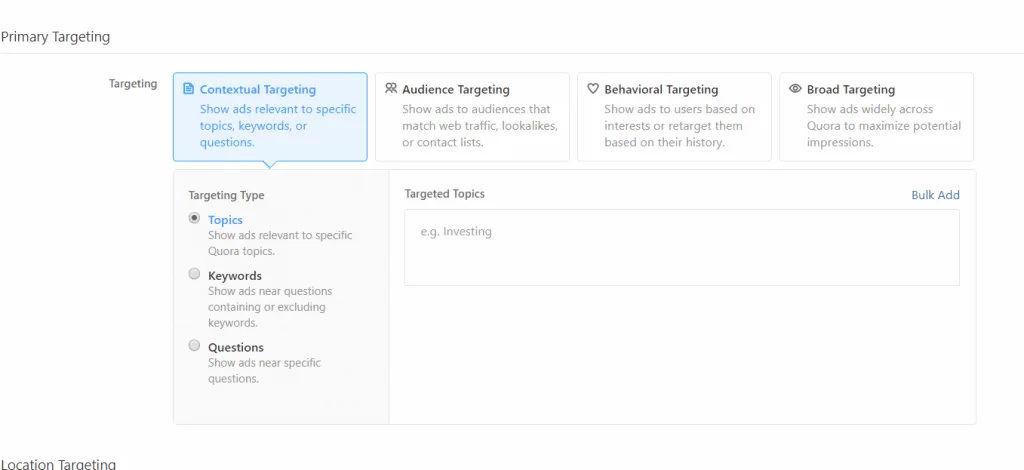Click the Targeted Topics heading
This screenshot has width=1024, height=470.
[445, 194]
